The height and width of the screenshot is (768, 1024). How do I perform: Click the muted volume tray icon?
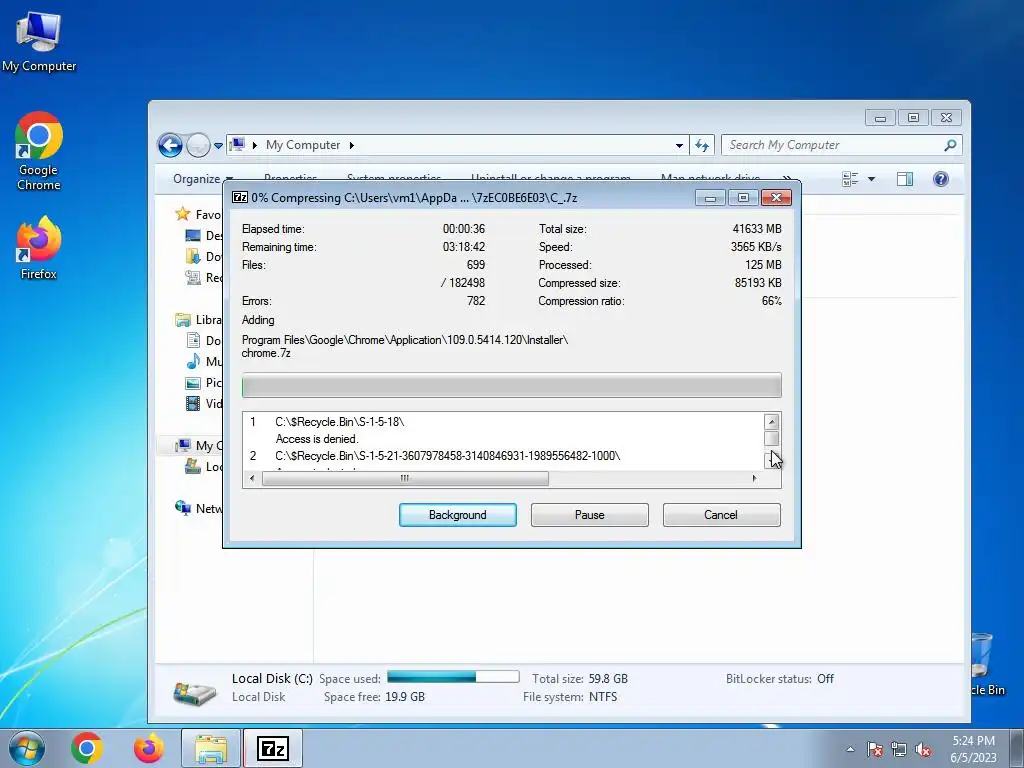tap(923, 749)
